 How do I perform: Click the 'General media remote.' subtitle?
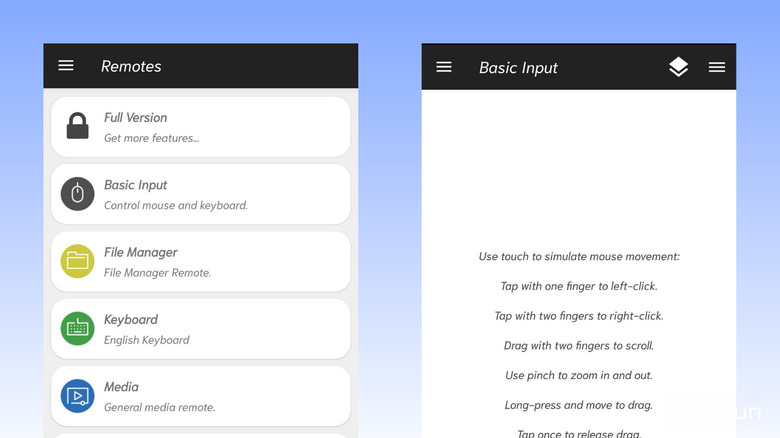(159, 407)
